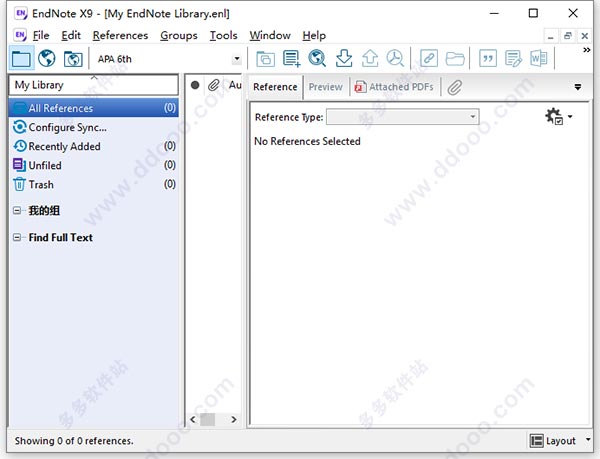This screenshot has height=459, width=600.
Task: Click reference panel gear settings icon
Action: tap(554, 116)
